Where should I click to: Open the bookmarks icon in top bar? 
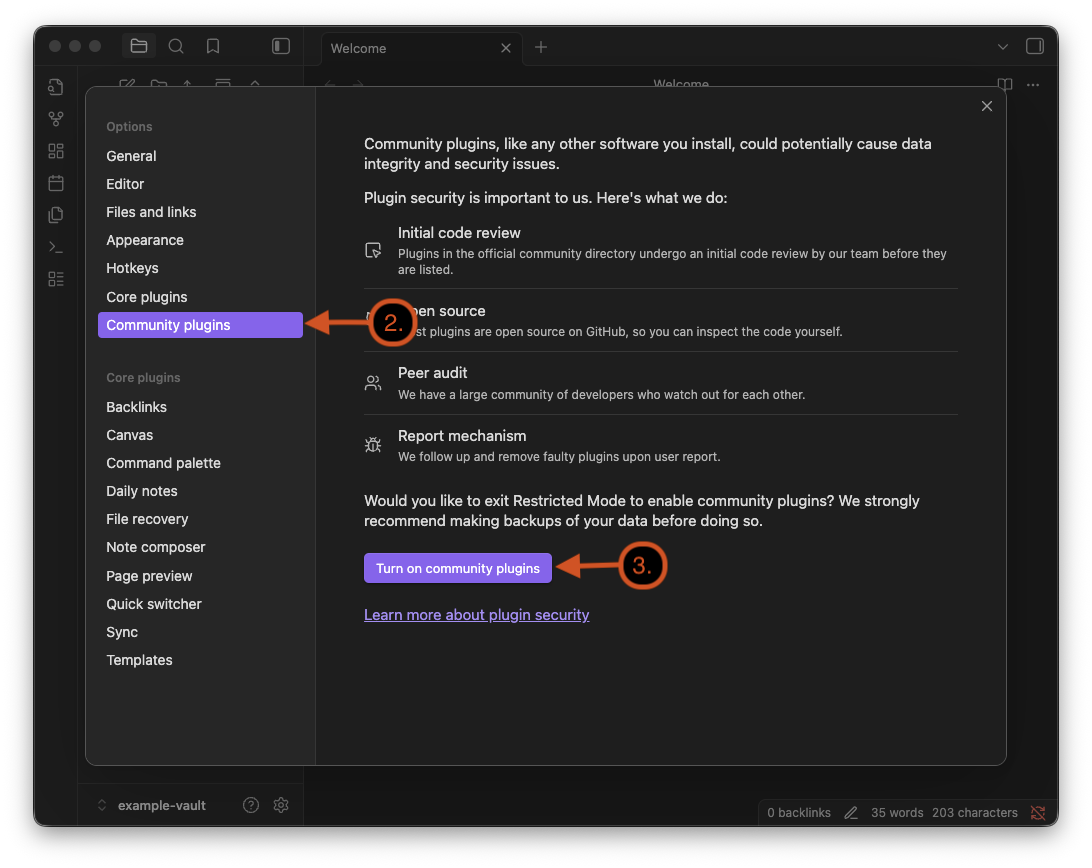coord(213,46)
